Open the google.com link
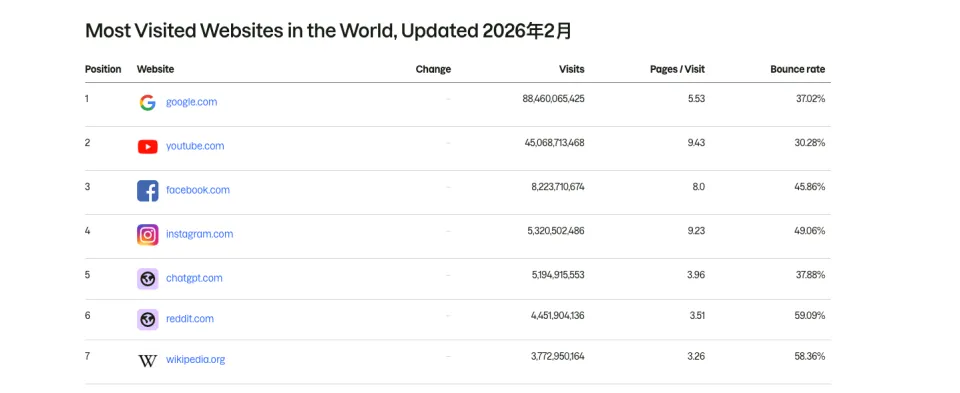 (192, 102)
